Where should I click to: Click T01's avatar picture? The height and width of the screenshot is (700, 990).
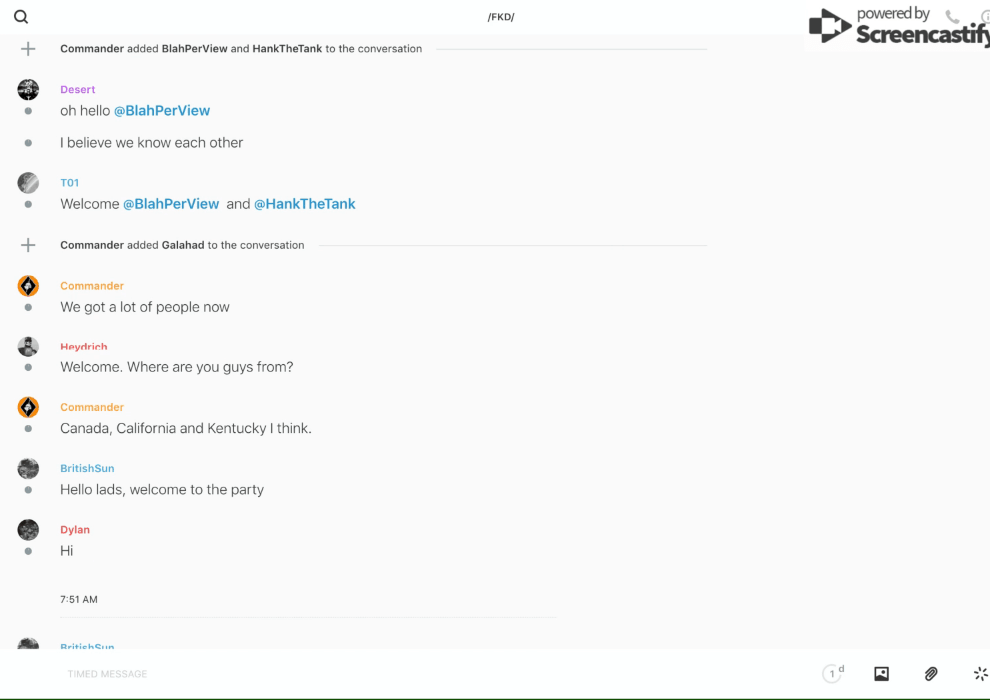28,183
